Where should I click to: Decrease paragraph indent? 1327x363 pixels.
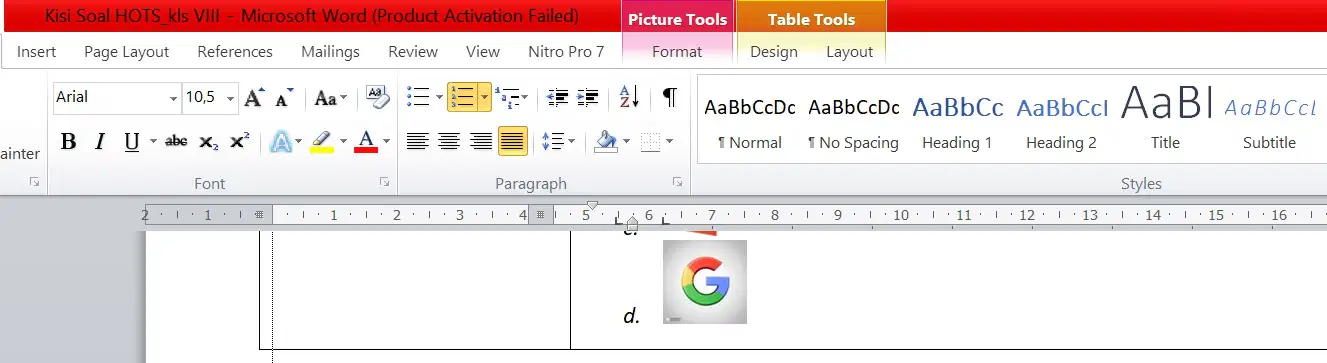pyautogui.click(x=558, y=97)
